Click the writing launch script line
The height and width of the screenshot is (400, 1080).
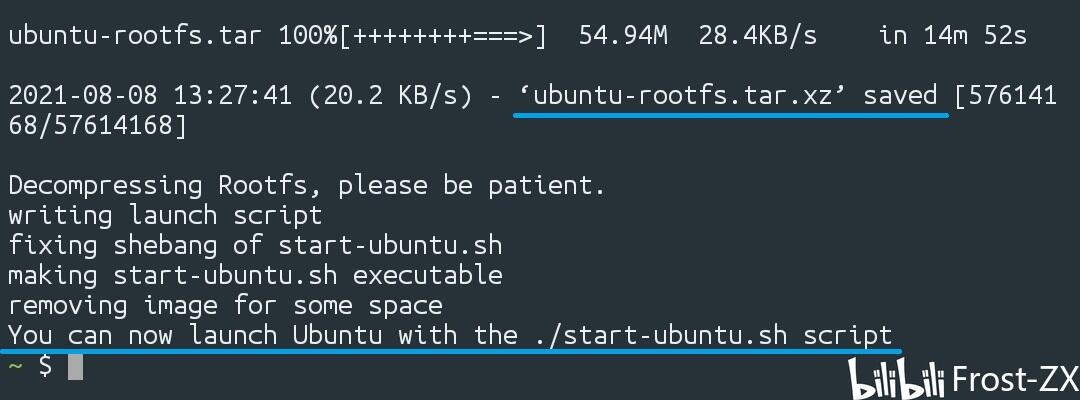coord(165,215)
